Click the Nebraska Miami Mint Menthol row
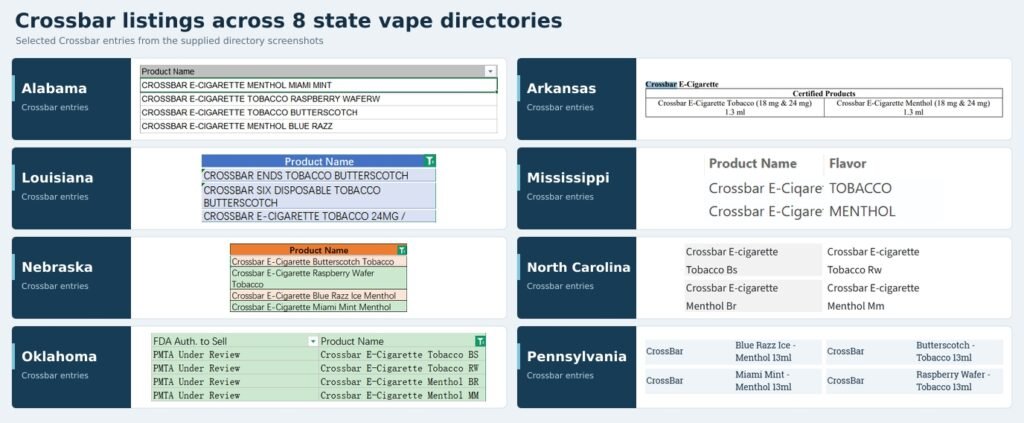The height and width of the screenshot is (423, 1024). 319,307
